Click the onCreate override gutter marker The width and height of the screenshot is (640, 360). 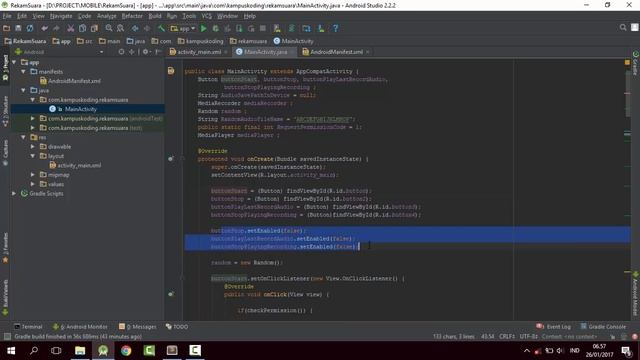[171, 158]
